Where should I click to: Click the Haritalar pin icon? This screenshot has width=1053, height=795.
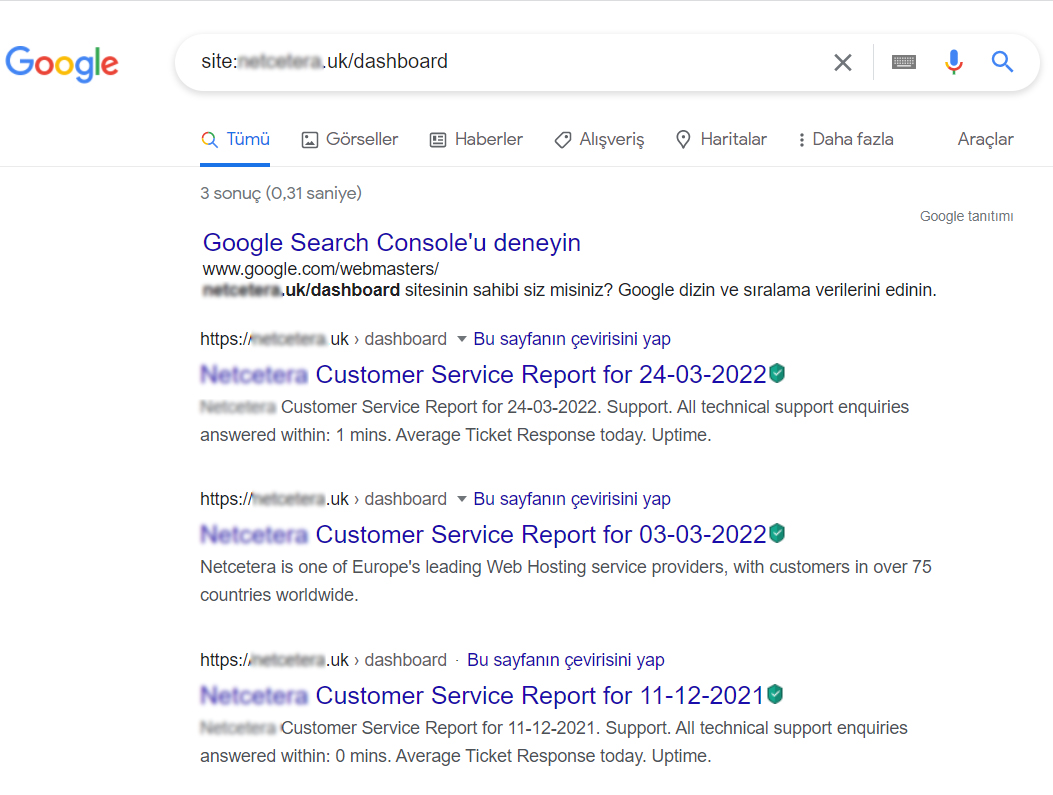tap(683, 139)
